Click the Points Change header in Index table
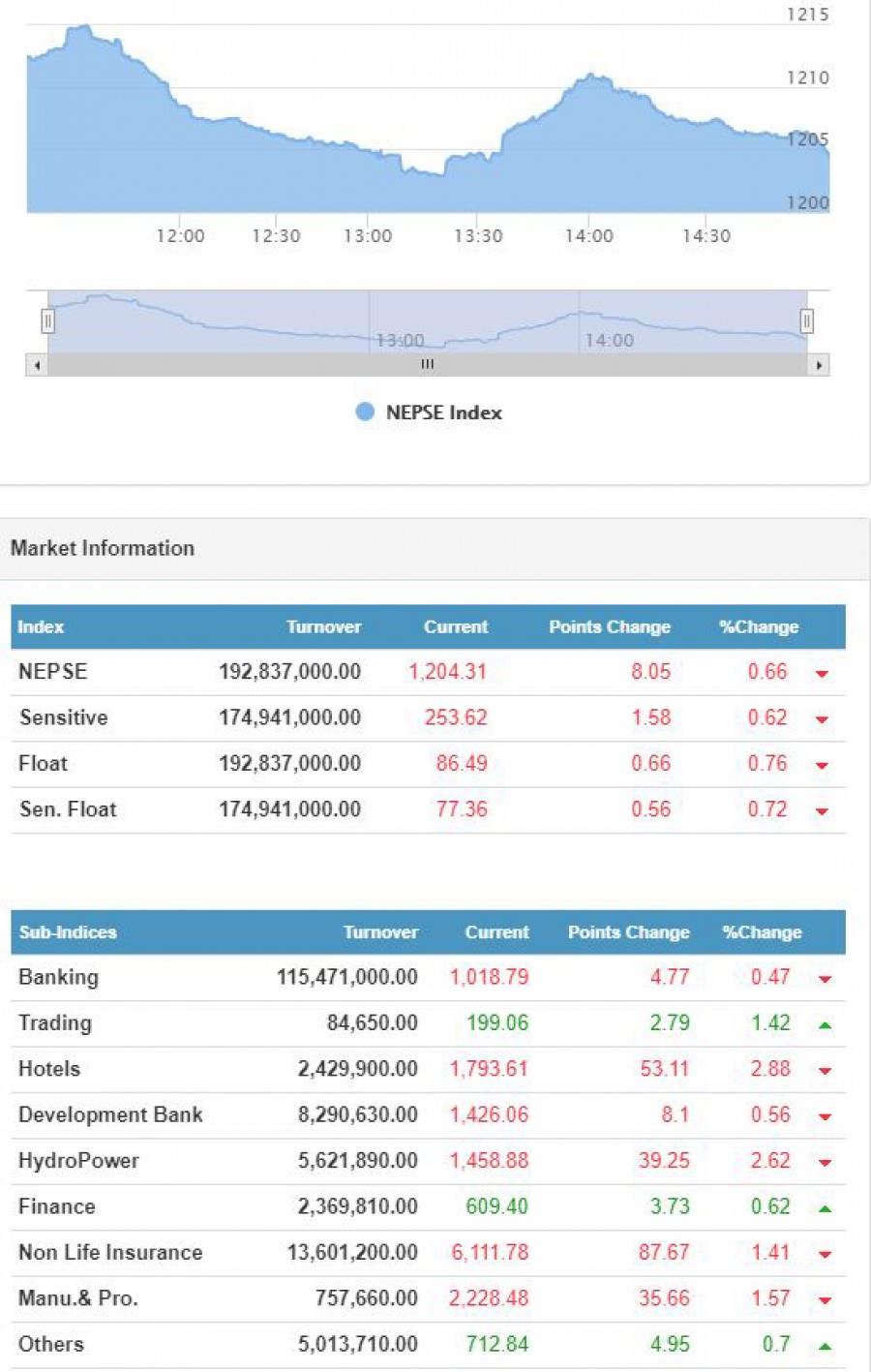871x1372 pixels. pyautogui.click(x=609, y=626)
